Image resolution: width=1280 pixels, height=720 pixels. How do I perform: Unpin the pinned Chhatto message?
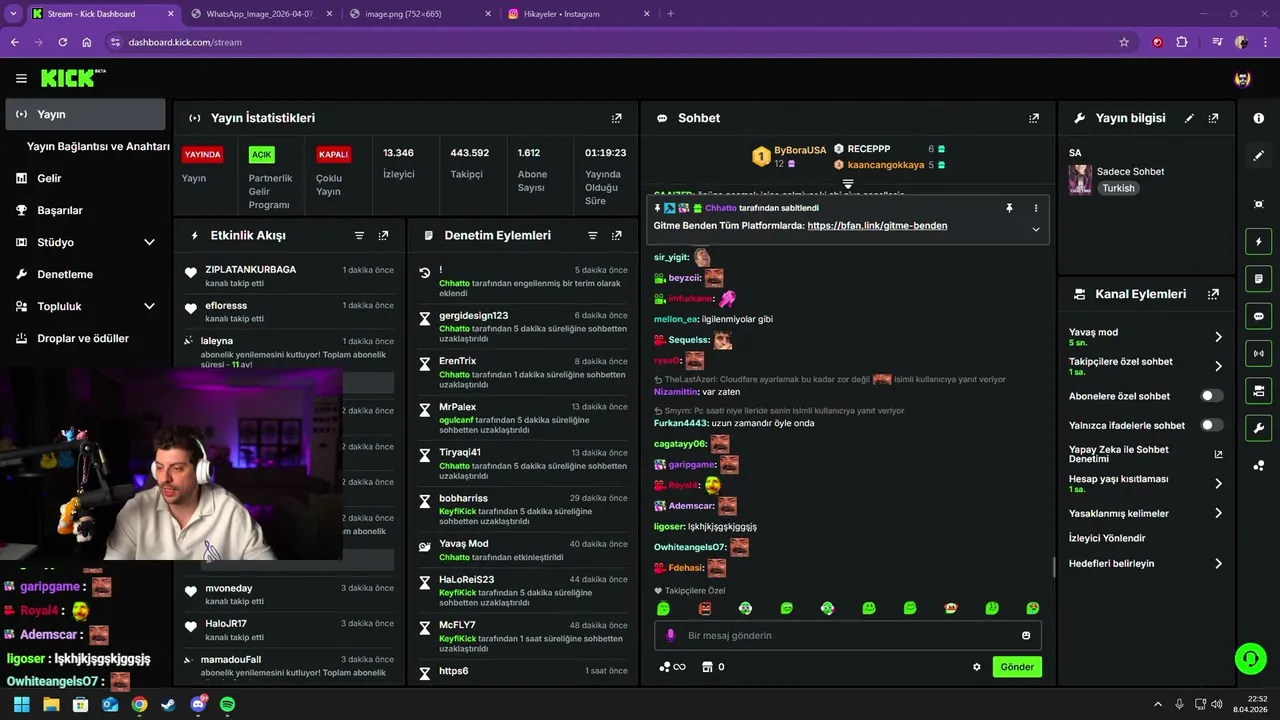point(1009,208)
